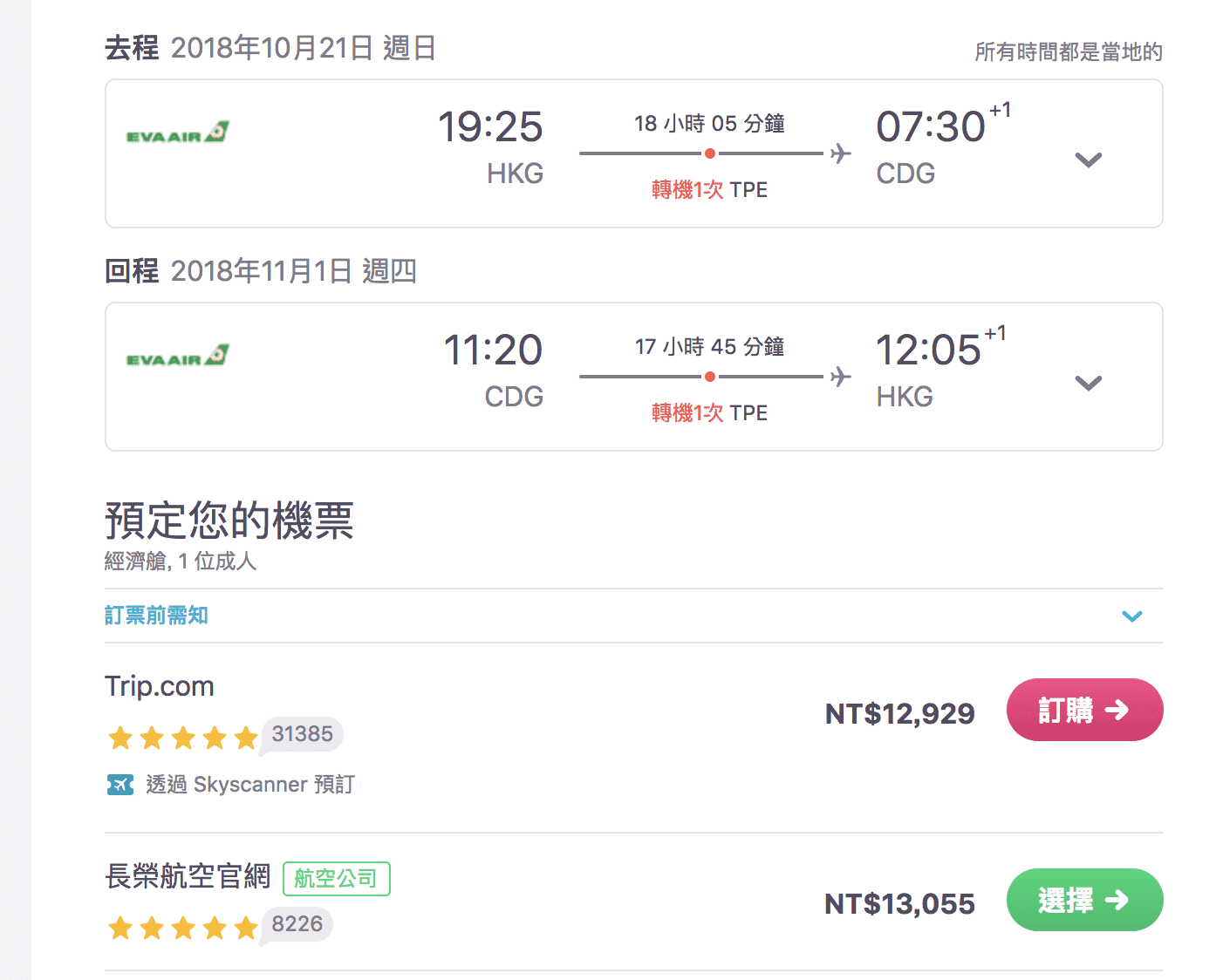Click the airplane icon on outbound route line

(840, 153)
